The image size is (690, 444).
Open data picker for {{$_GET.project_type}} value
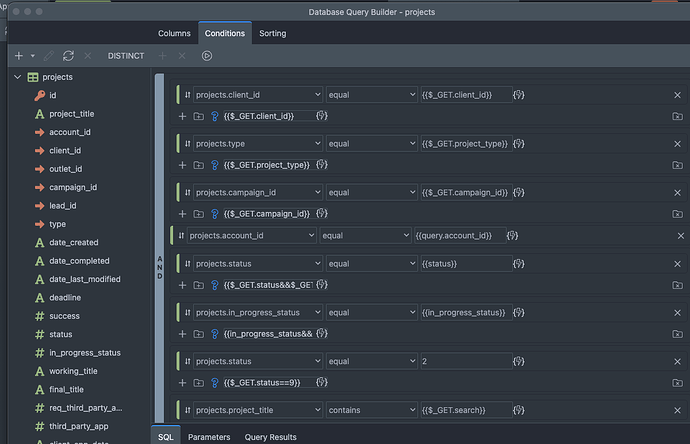pos(518,143)
